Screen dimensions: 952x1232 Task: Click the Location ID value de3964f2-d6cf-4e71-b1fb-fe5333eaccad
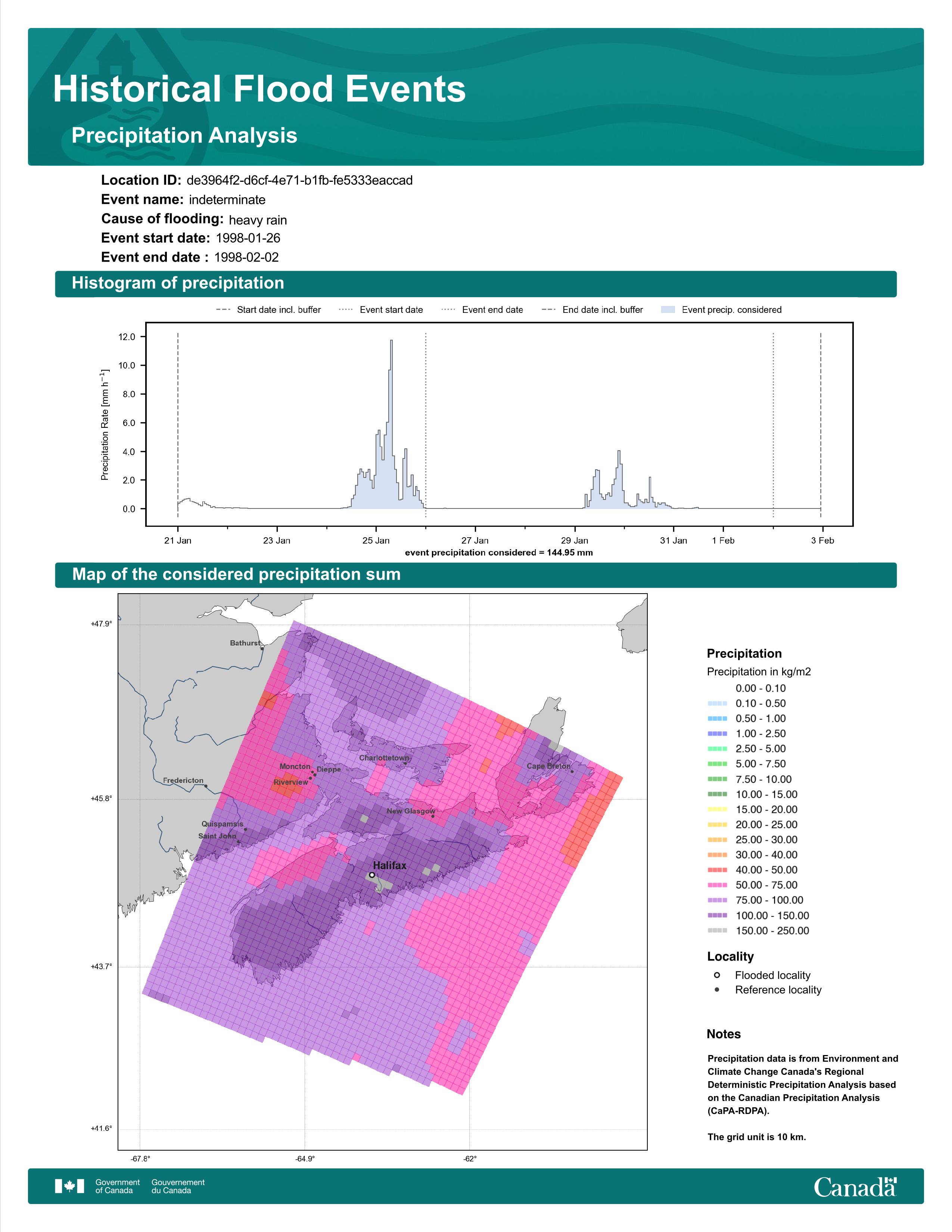299,181
